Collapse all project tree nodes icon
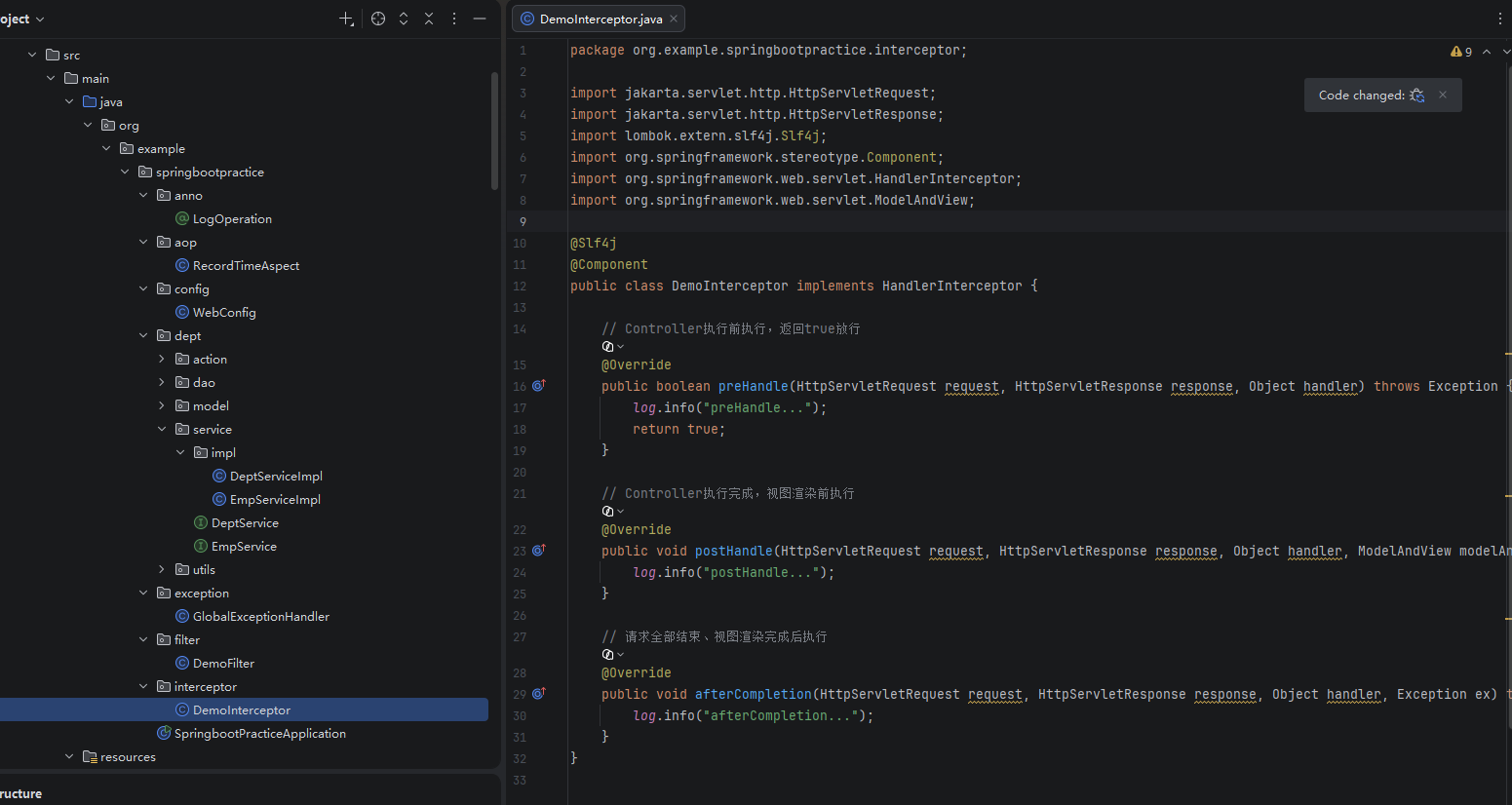This screenshot has height=805, width=1512. pos(429,19)
